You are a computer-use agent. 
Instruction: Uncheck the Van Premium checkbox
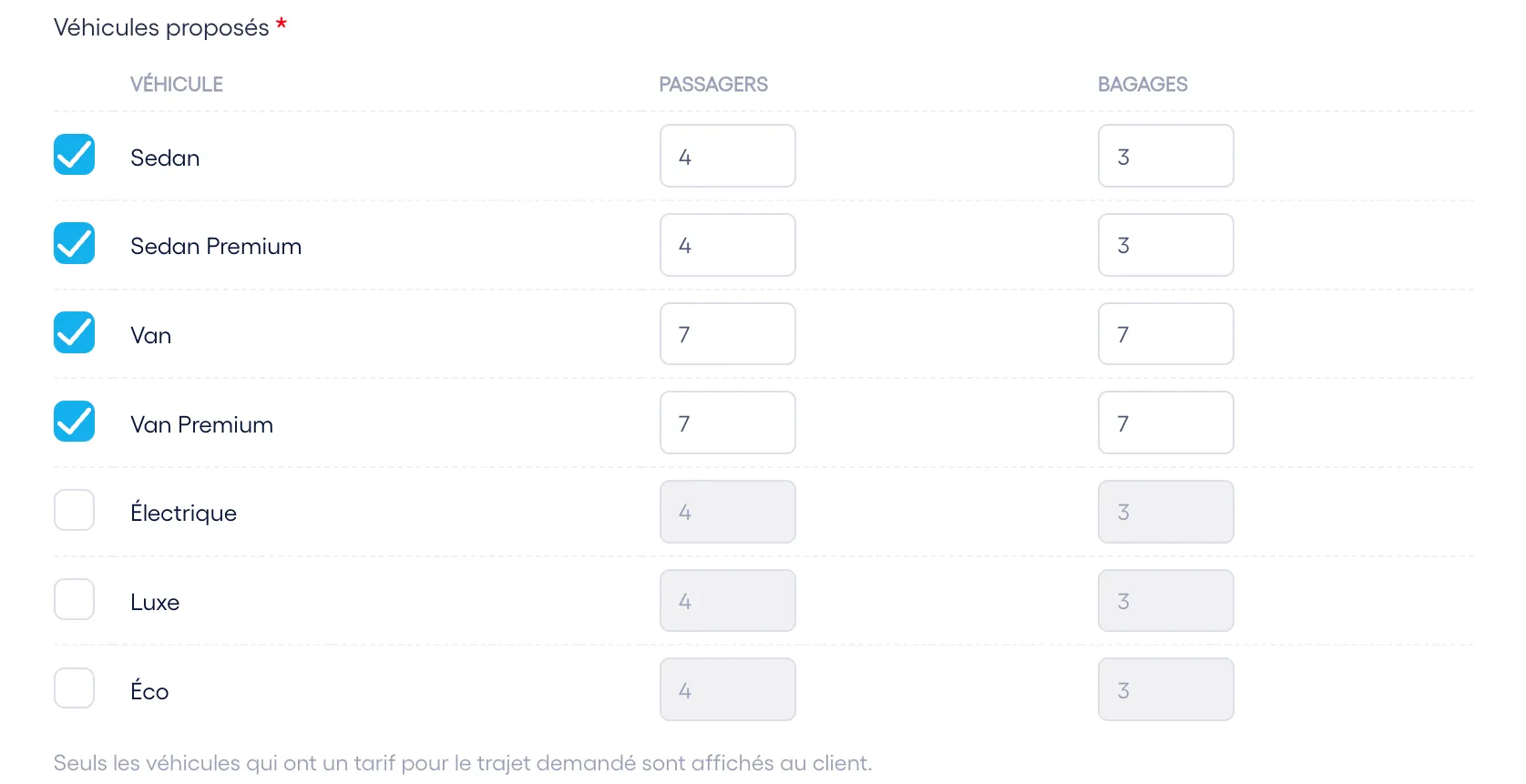tap(74, 422)
